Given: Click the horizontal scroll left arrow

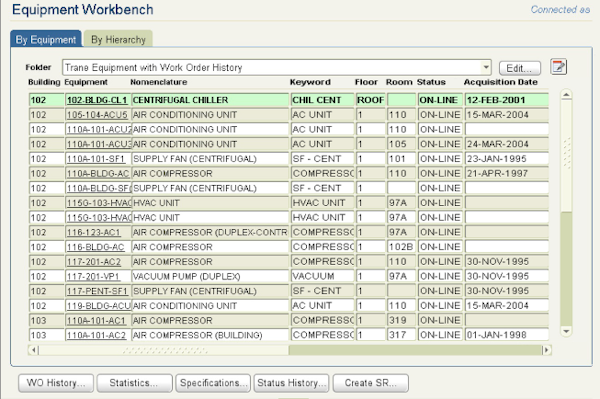Looking at the screenshot, I should point(34,350).
